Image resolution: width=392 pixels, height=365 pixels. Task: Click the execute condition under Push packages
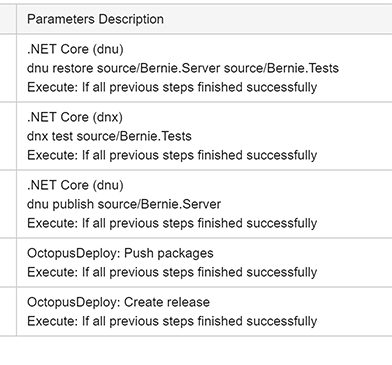(x=172, y=272)
